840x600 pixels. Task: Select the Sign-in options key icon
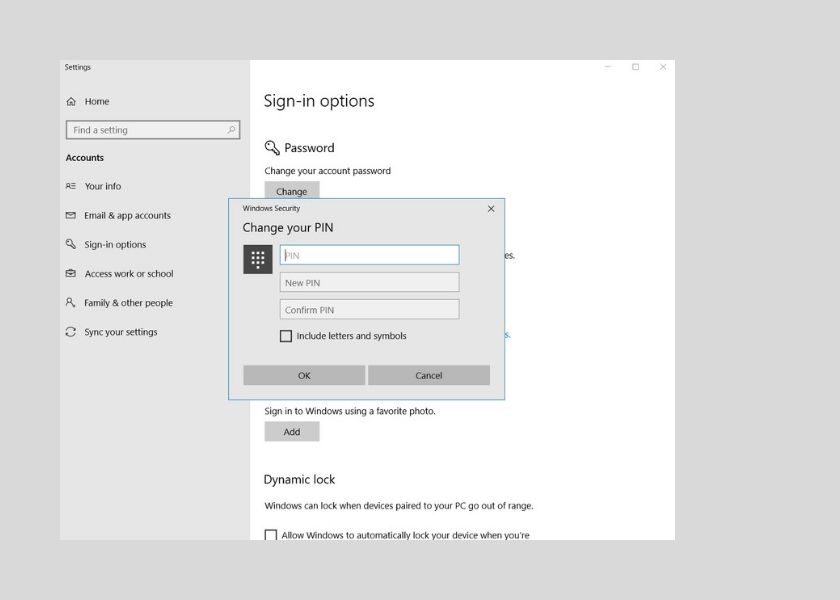point(70,244)
